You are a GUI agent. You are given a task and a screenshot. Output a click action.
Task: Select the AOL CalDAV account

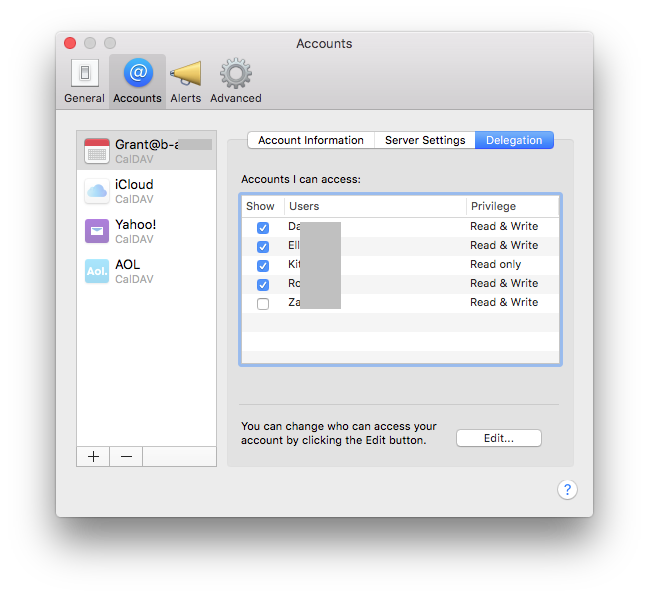(x=147, y=271)
